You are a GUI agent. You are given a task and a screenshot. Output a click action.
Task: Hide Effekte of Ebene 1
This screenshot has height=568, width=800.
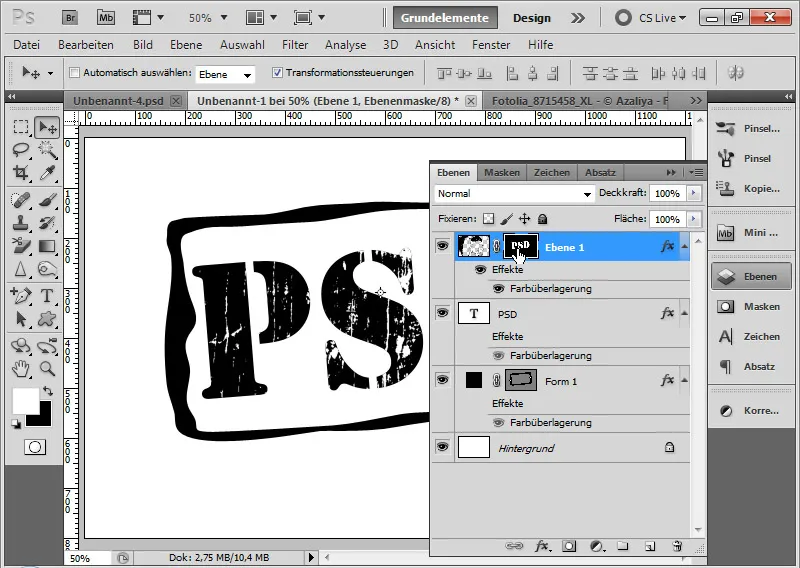[x=480, y=269]
